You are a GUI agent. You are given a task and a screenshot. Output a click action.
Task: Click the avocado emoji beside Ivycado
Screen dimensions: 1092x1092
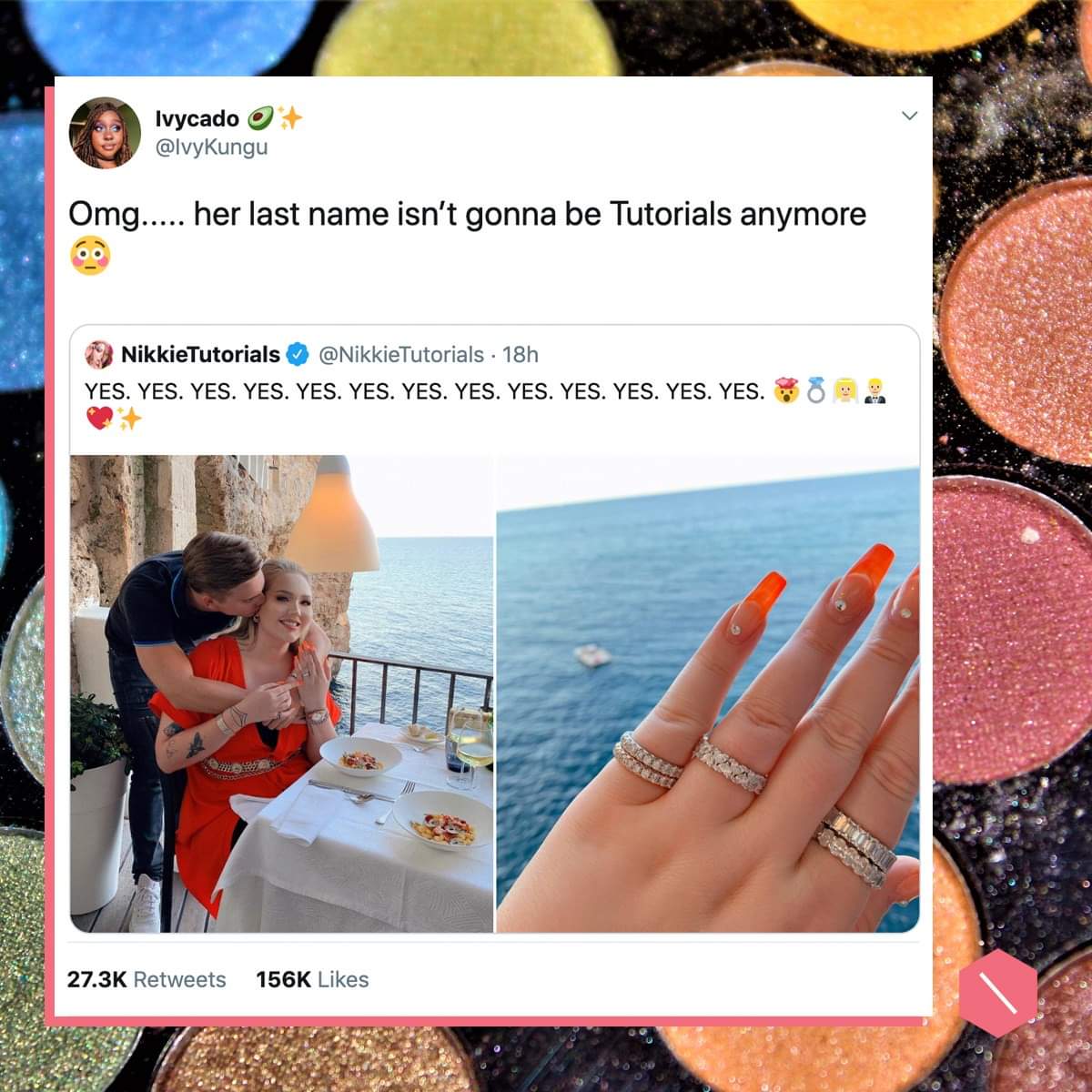(261, 117)
